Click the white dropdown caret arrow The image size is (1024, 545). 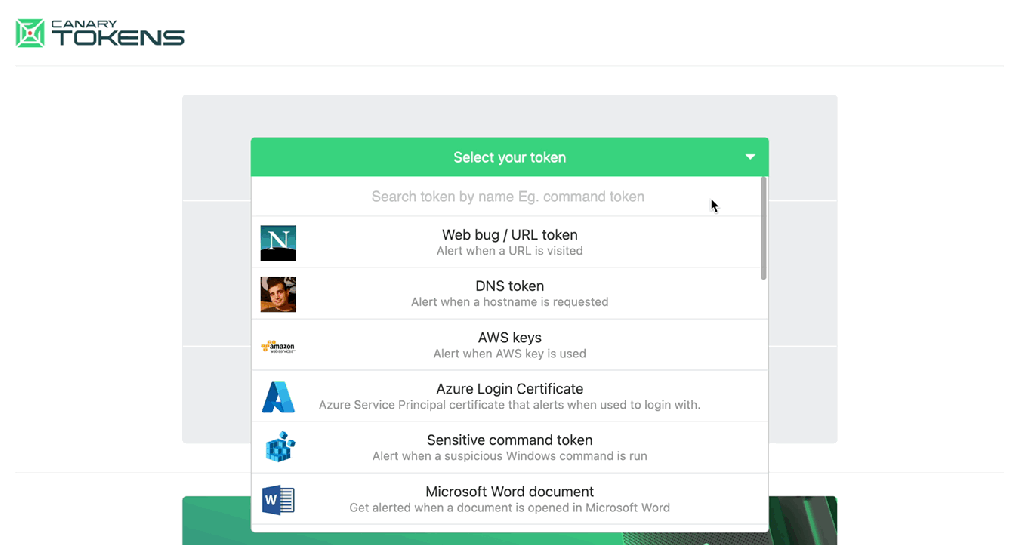click(750, 157)
